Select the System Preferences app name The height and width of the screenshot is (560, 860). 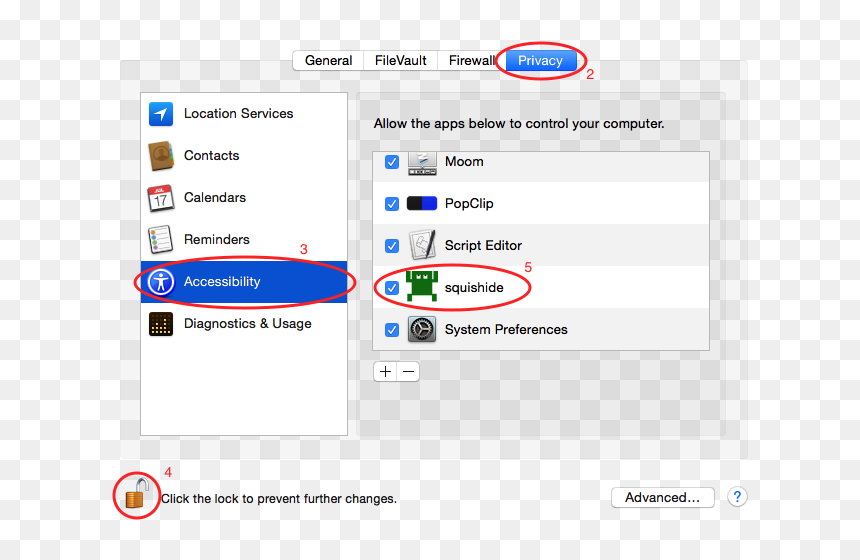click(506, 330)
